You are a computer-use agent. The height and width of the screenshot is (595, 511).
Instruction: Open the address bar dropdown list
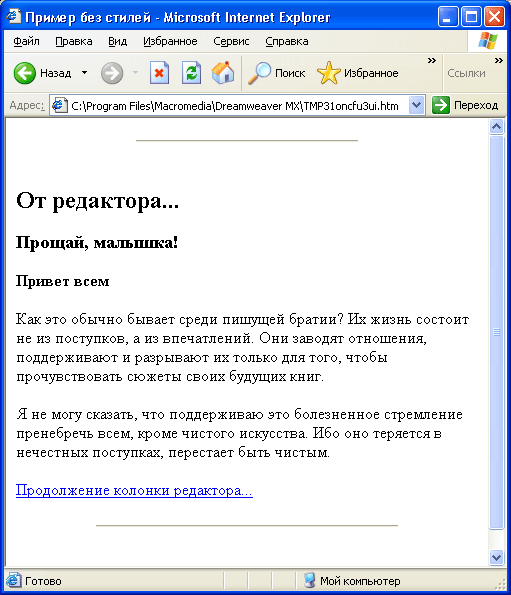(417, 105)
